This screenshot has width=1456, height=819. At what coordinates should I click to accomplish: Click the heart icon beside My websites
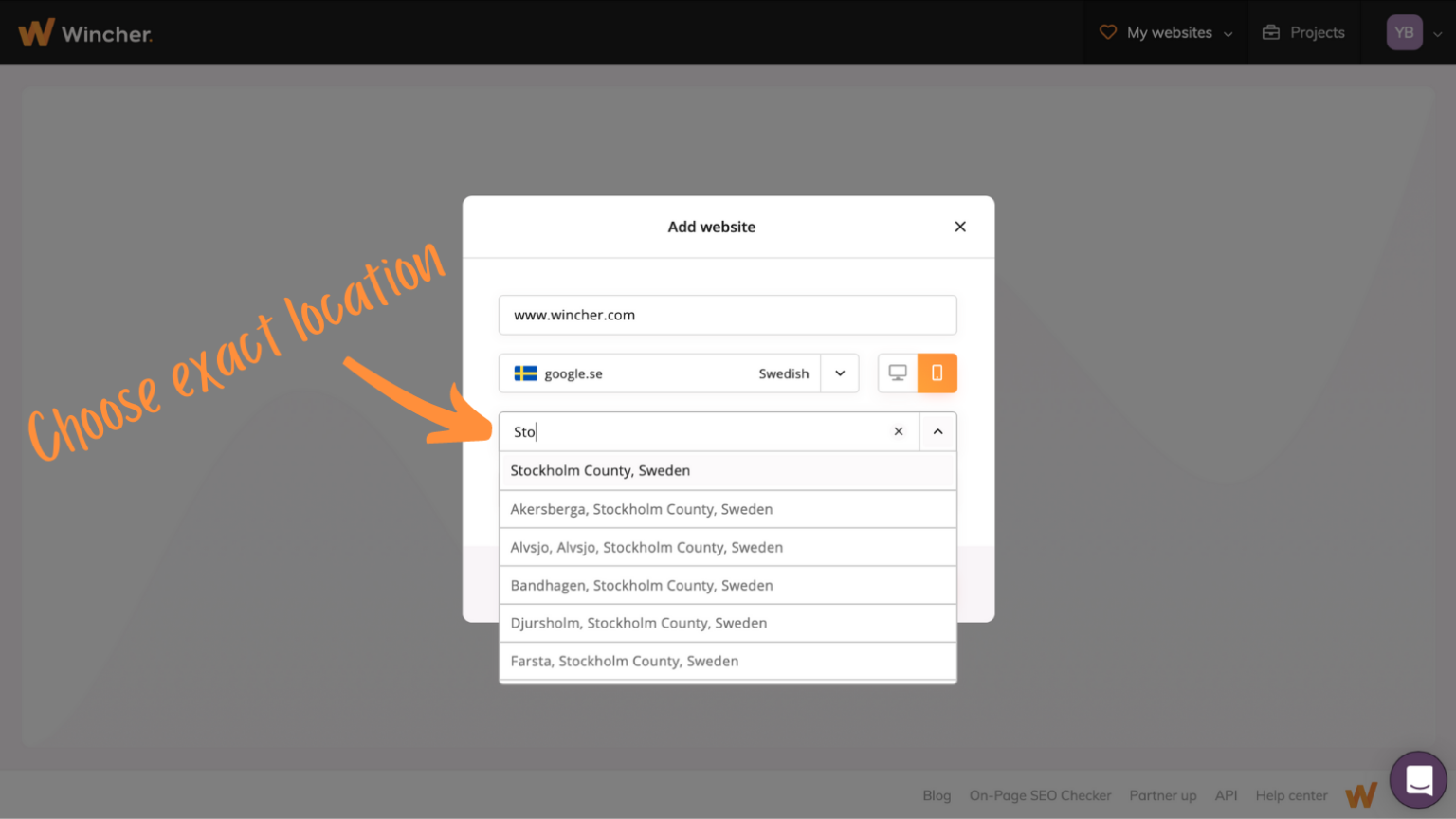[x=1107, y=31]
